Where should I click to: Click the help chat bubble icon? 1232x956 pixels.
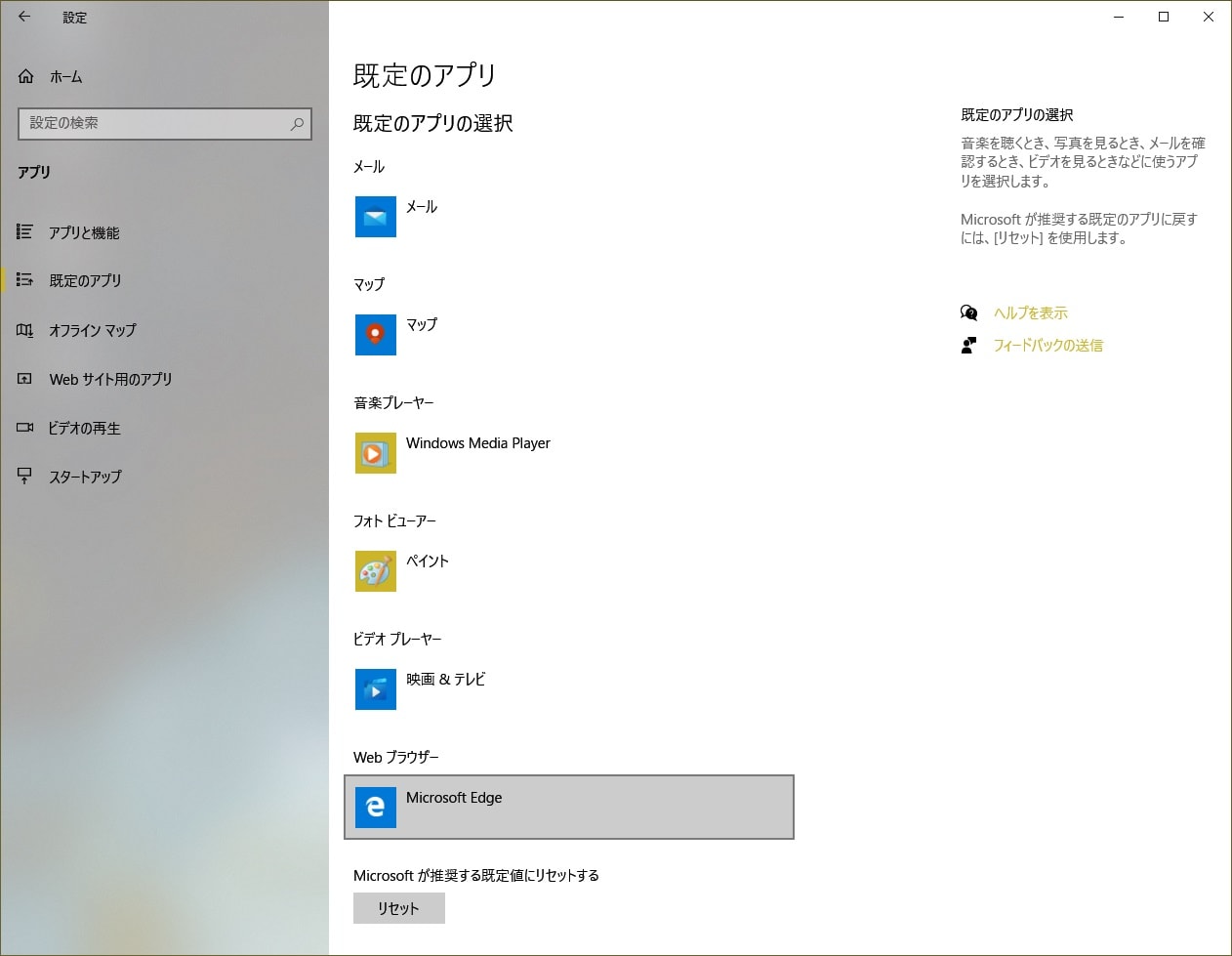tap(968, 312)
